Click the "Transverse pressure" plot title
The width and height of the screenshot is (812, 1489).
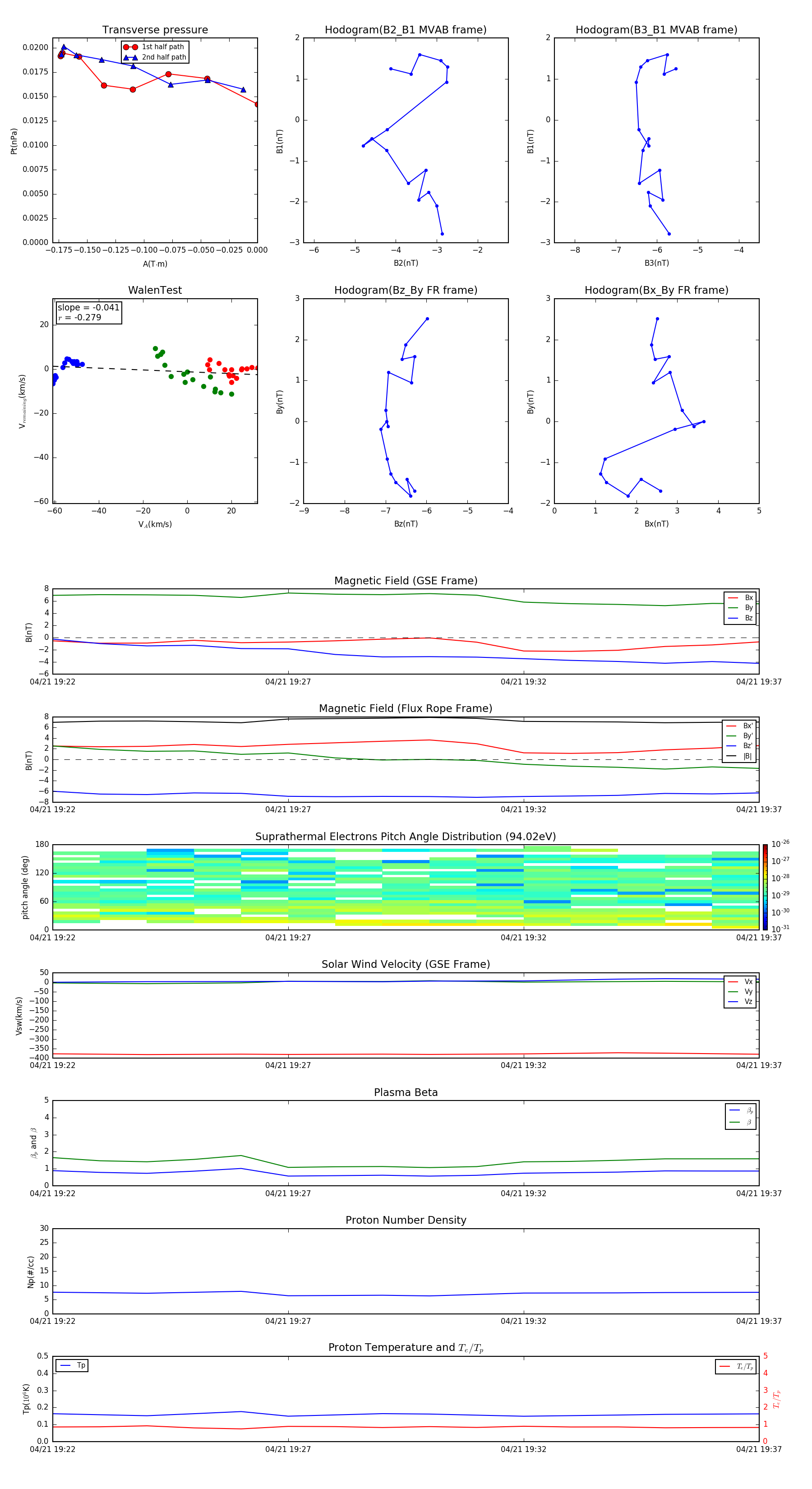click(155, 30)
